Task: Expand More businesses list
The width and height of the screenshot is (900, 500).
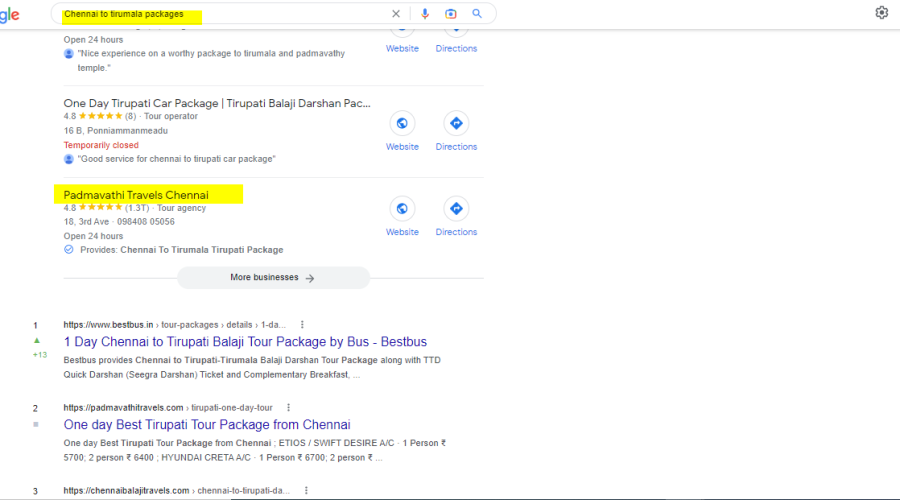Action: (273, 278)
